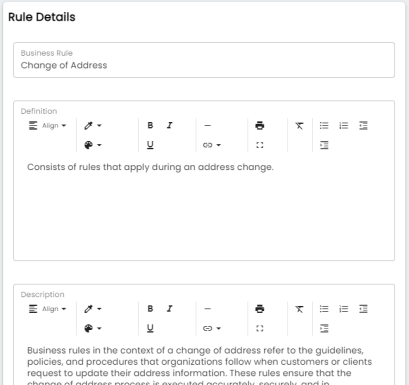The height and width of the screenshot is (385, 409).
Task: Increase indent in Description editor
Action: (324, 328)
